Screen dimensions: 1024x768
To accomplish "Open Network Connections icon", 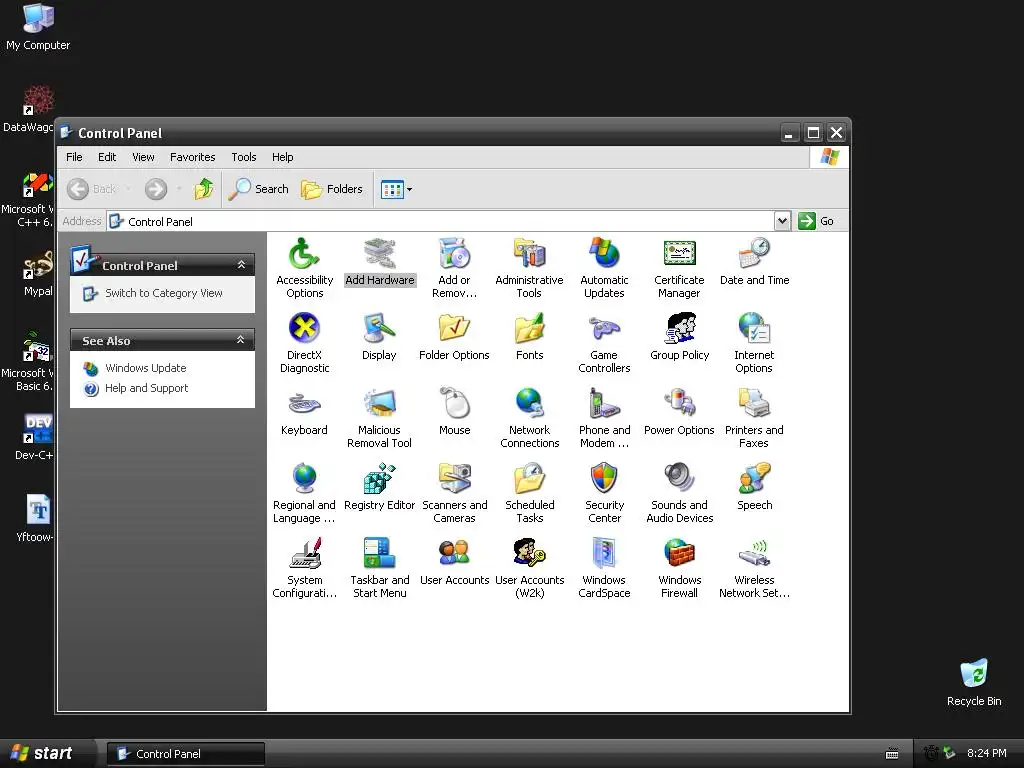I will tap(529, 418).
